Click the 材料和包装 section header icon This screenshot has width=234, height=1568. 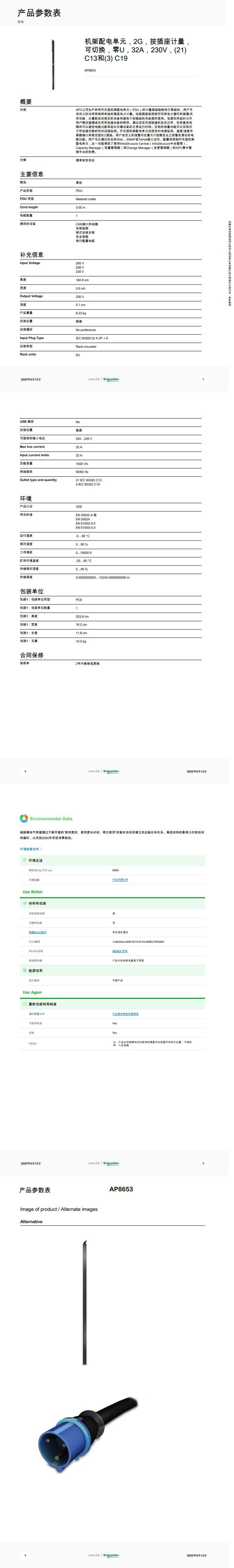[25, 903]
